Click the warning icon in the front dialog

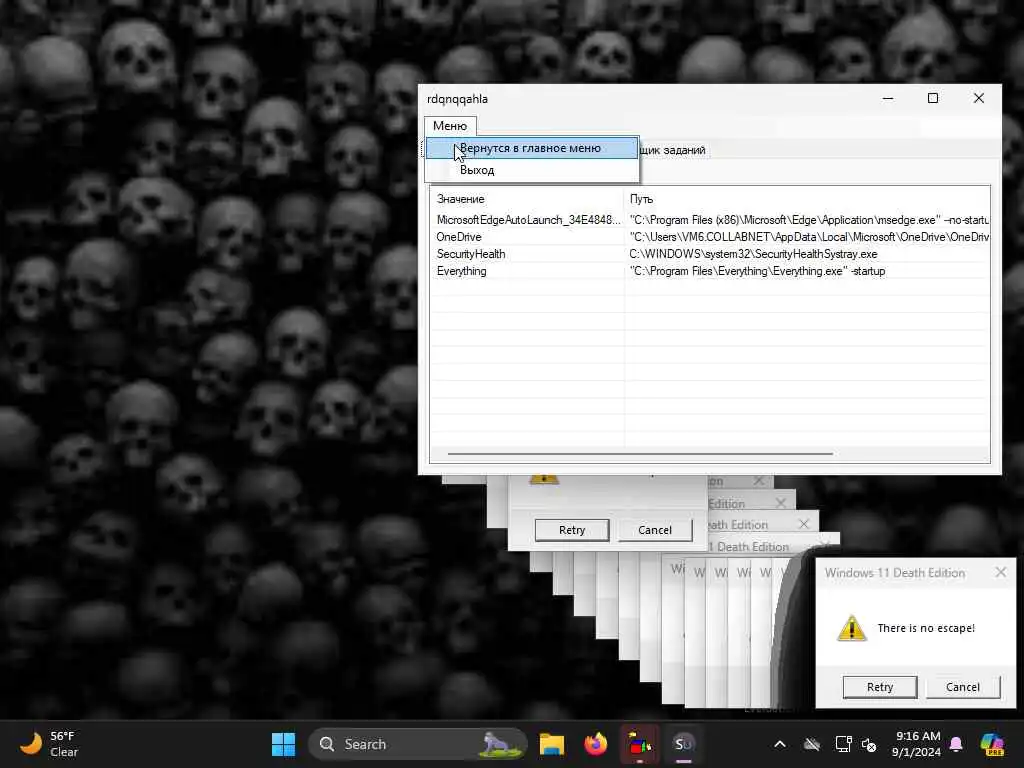tap(851, 628)
